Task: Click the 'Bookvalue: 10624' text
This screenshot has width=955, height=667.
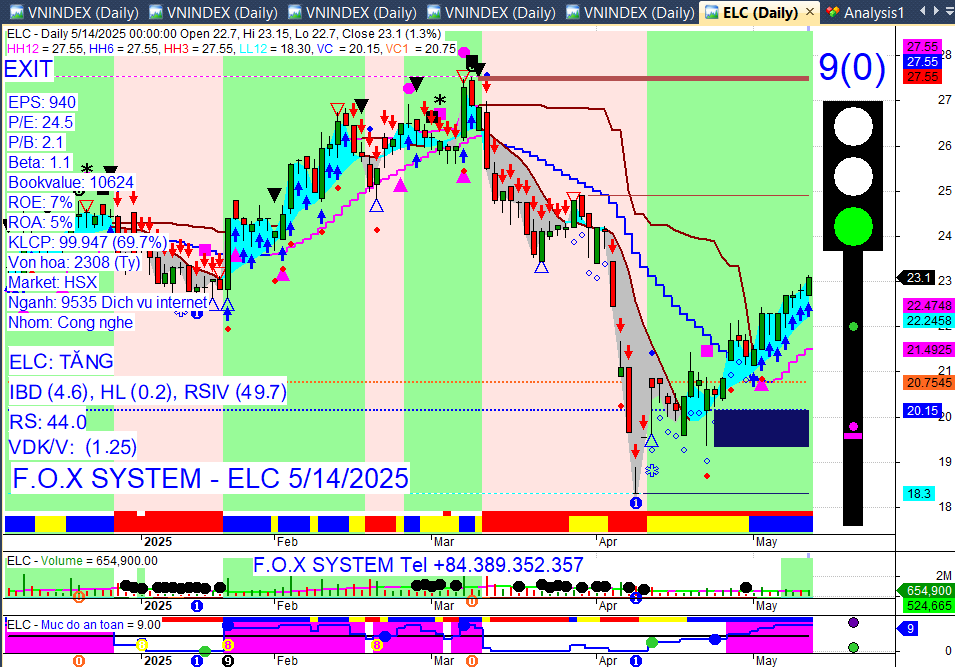Action: pyautogui.click(x=71, y=182)
